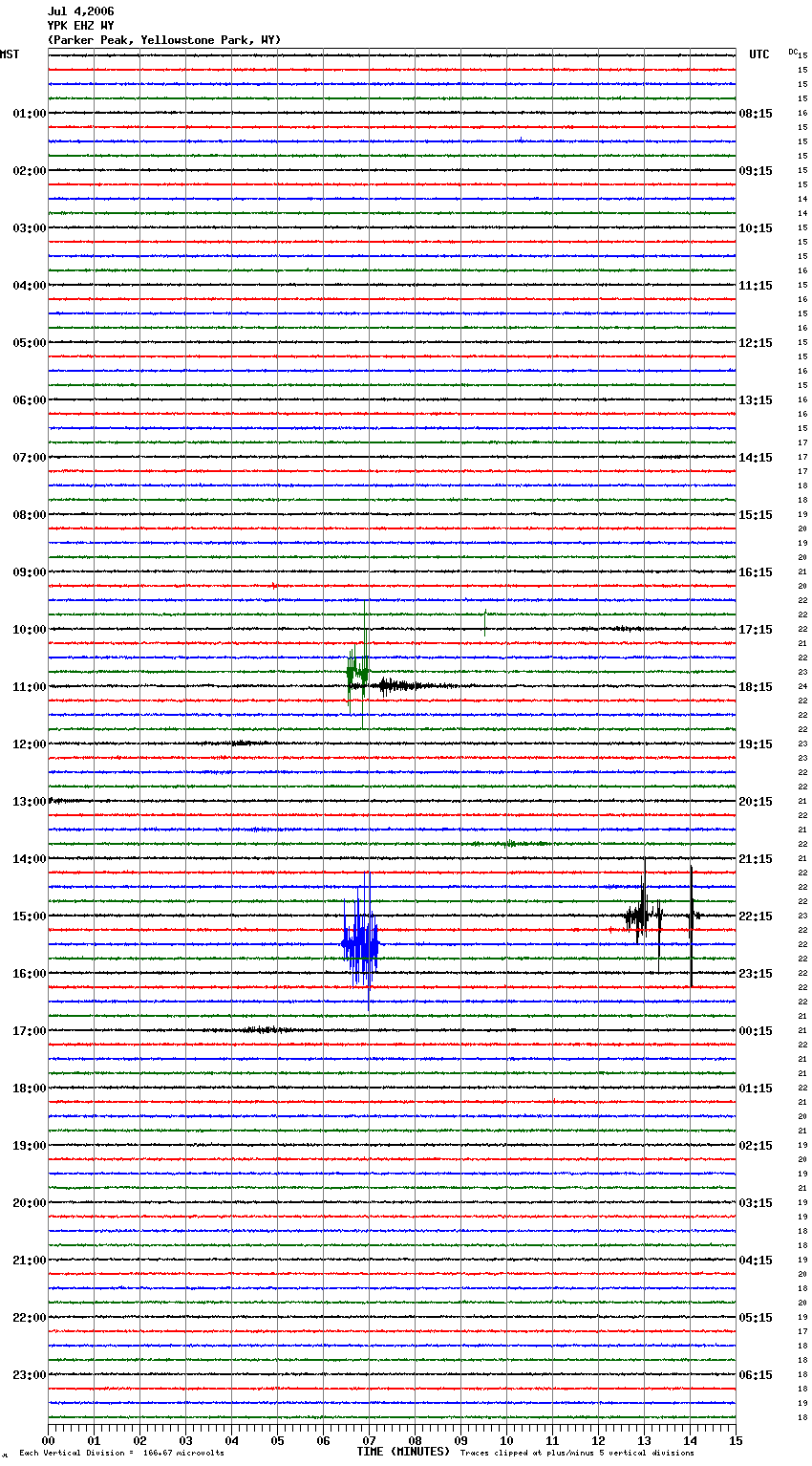Click the 'Traces clipped at plus/minus 5 vertical divisions' note
This screenshot has width=812, height=1466.
coord(577,1453)
